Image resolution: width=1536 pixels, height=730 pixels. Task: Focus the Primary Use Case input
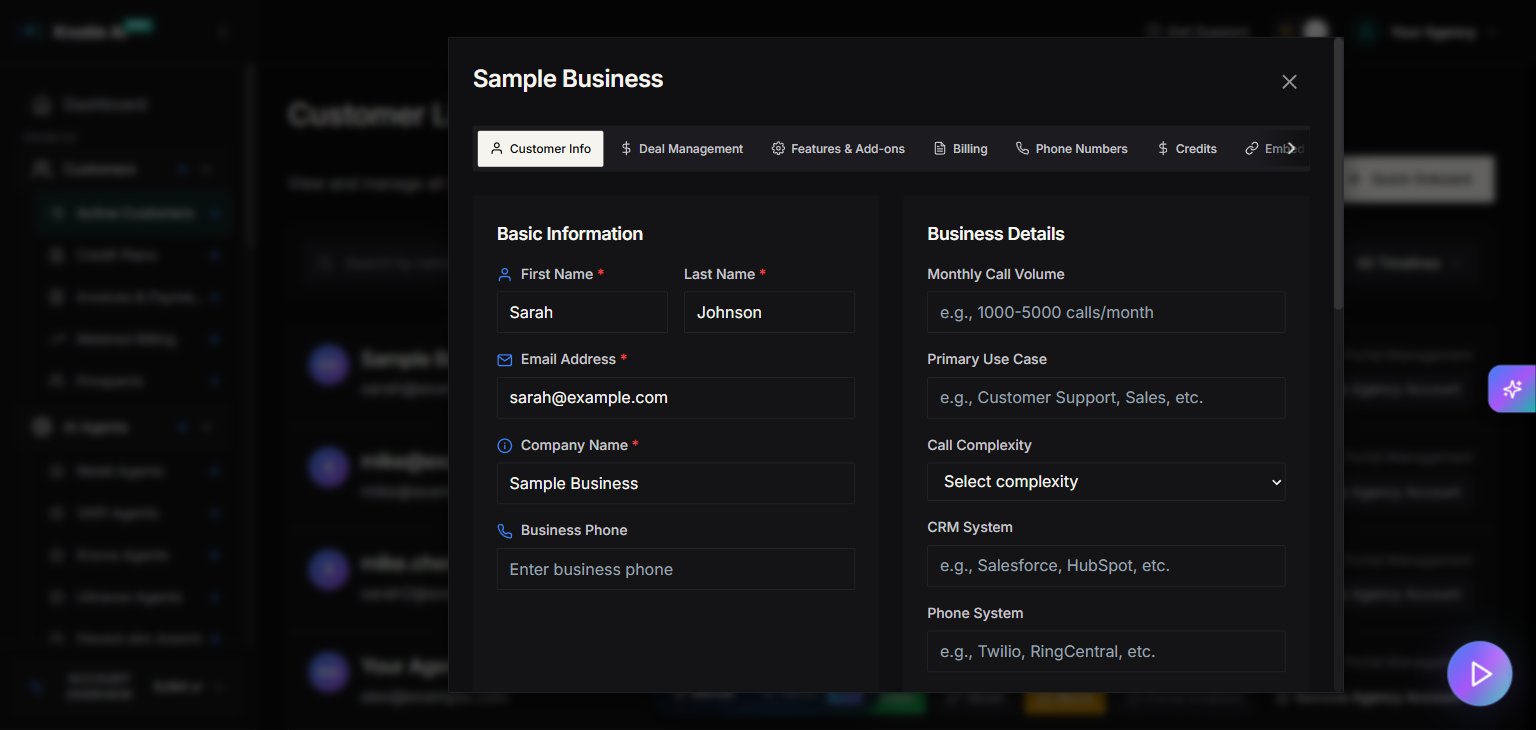1106,398
